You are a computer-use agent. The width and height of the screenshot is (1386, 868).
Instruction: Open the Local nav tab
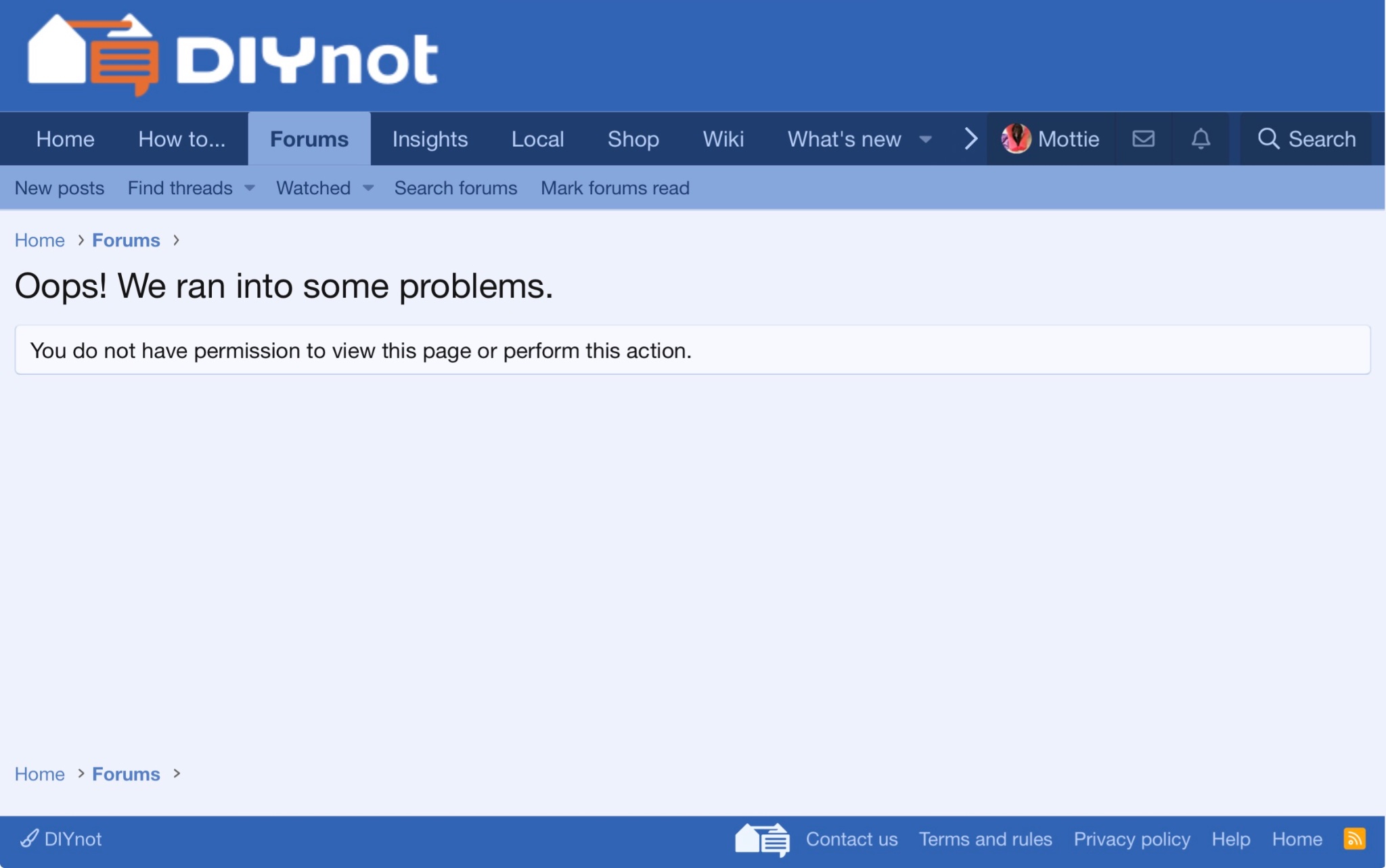537,139
